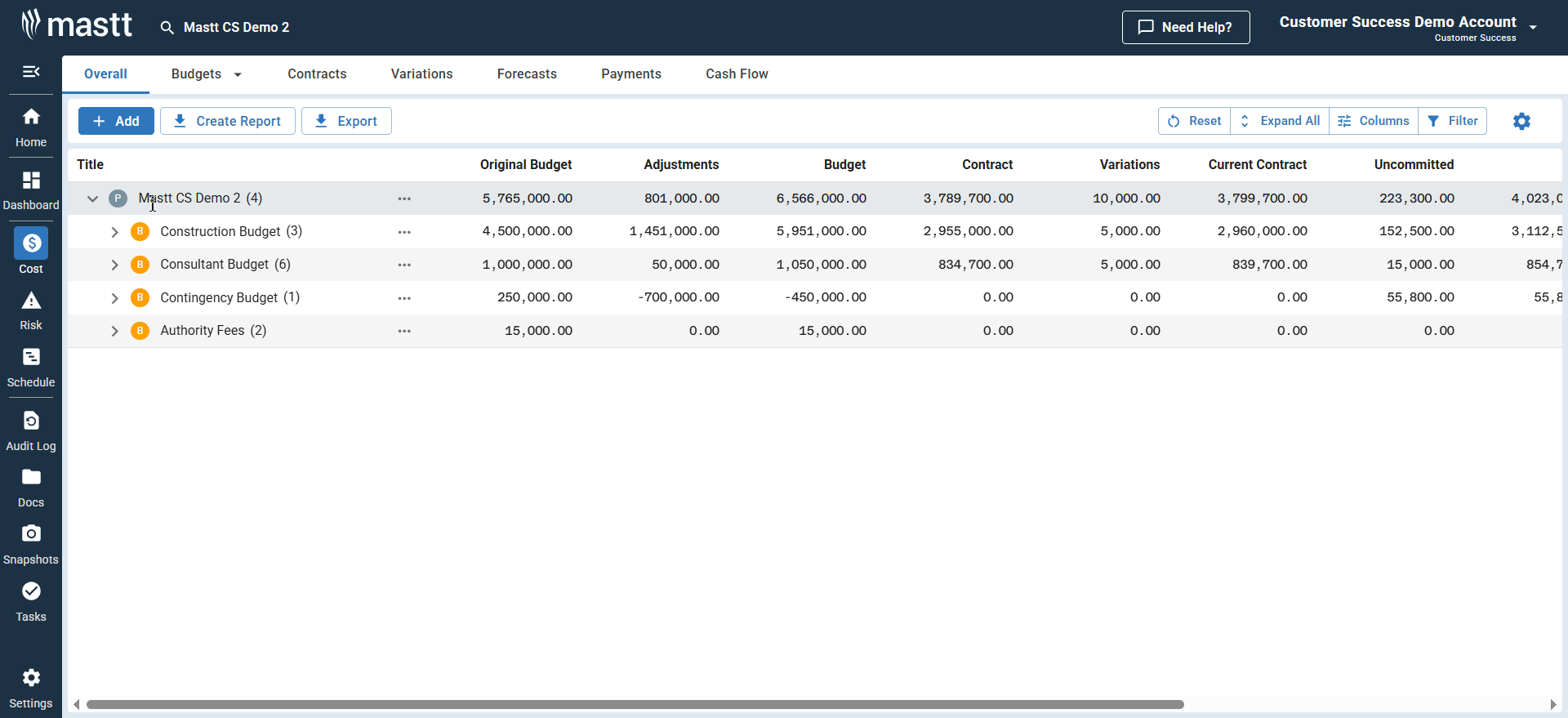The image size is (1568, 718).
Task: Click the scroll left arrow
Action: pyautogui.click(x=76, y=704)
